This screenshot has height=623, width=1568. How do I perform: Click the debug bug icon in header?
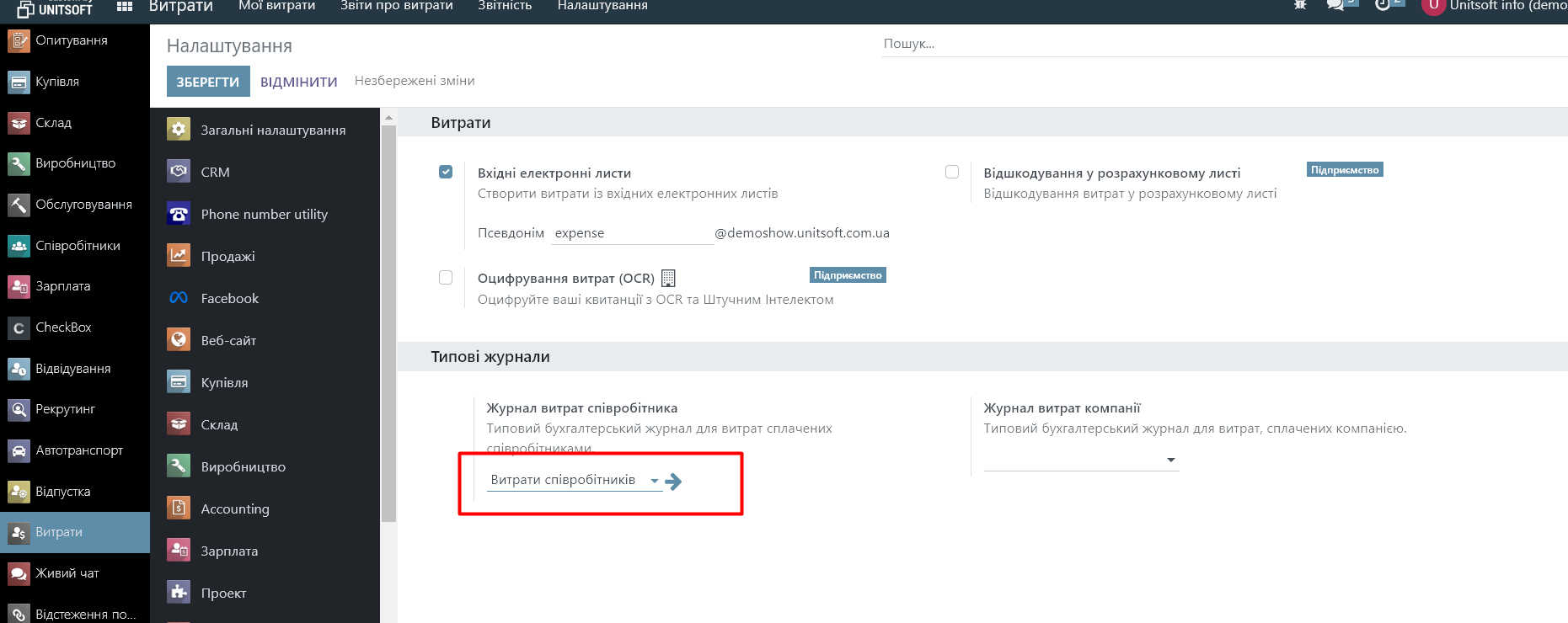[1300, 5]
